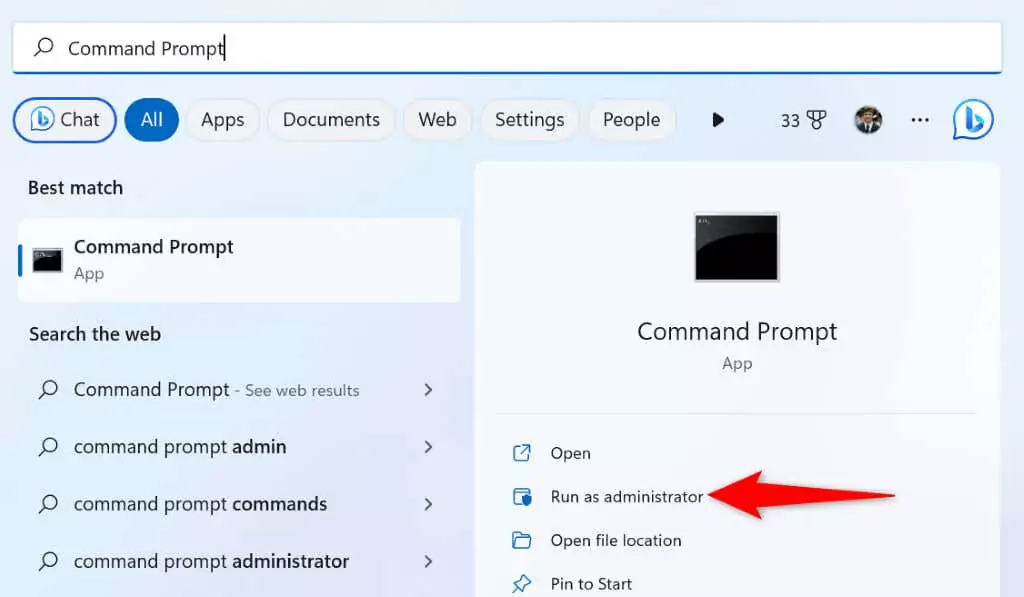Image resolution: width=1024 pixels, height=597 pixels.
Task: Click the Command Prompt app icon preview
Action: [736, 248]
